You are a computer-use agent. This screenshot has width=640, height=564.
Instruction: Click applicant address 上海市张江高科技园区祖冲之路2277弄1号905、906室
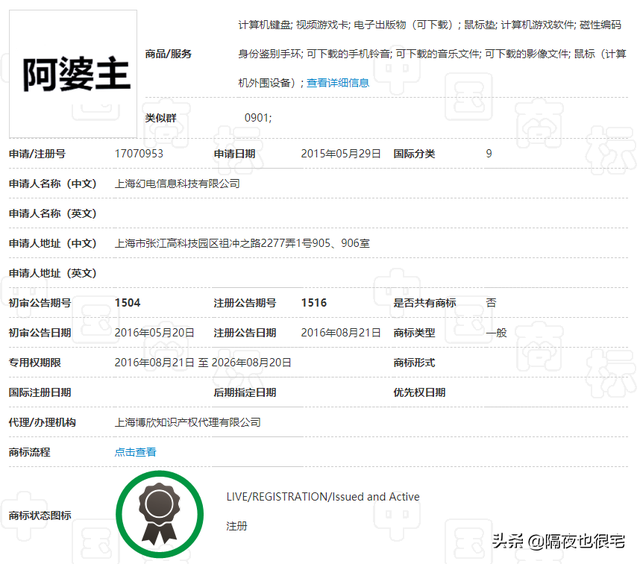pyautogui.click(x=242, y=243)
